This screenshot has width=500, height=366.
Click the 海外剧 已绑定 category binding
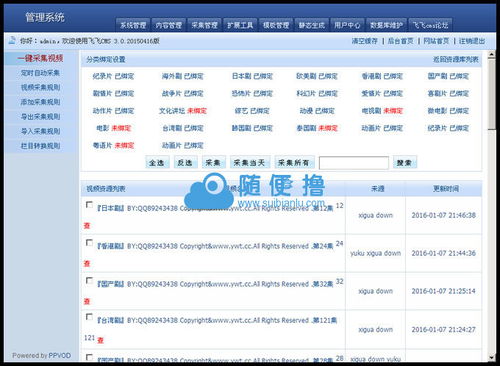click(182, 76)
